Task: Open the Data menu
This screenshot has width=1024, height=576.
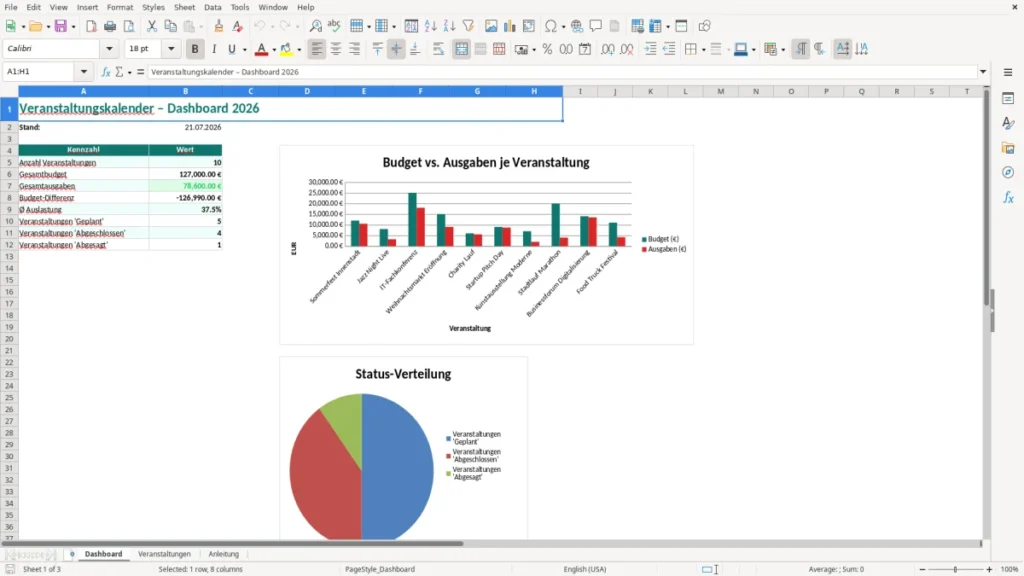Action: tap(213, 7)
